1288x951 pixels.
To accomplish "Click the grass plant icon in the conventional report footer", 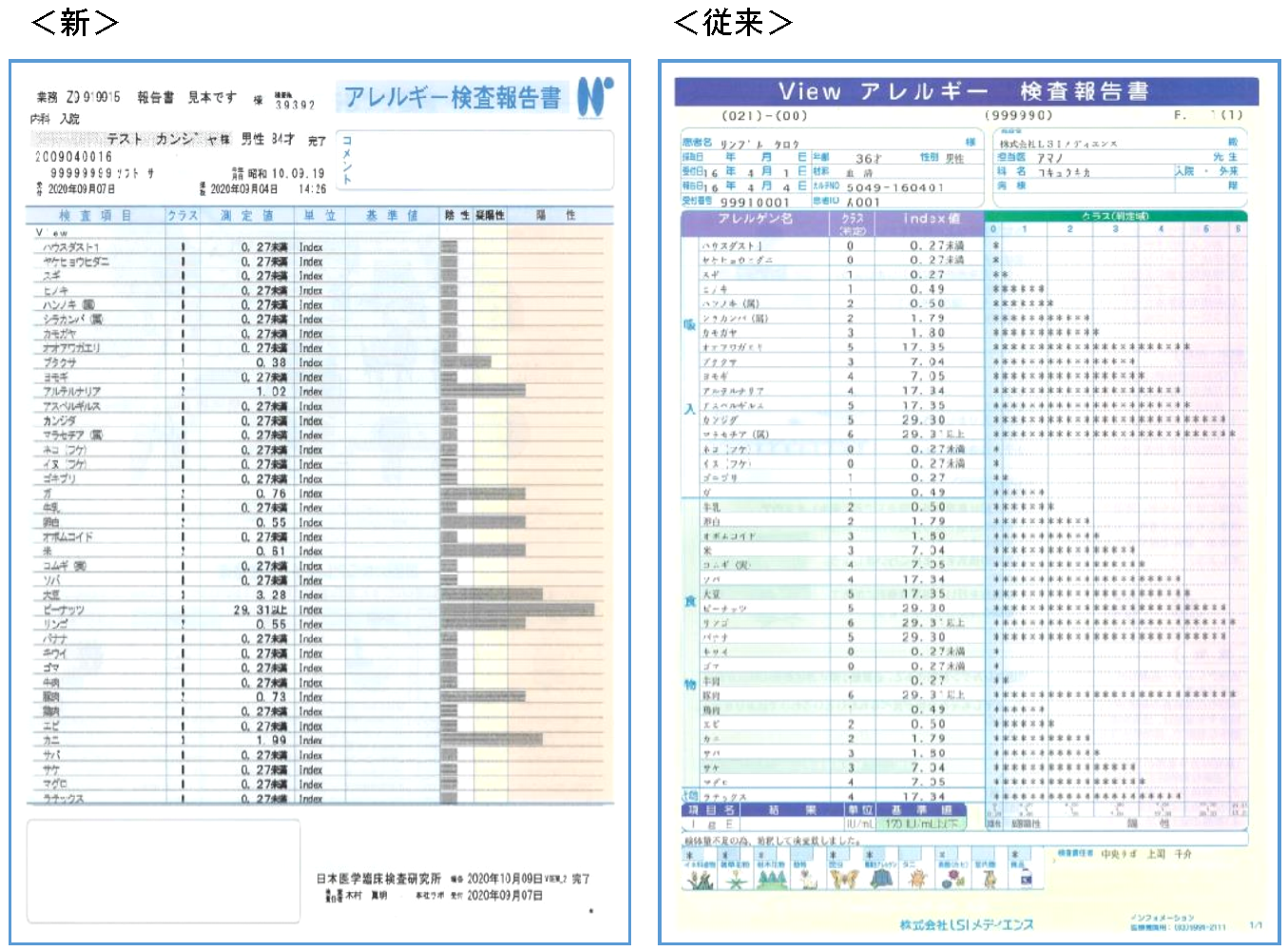I will (x=701, y=880).
